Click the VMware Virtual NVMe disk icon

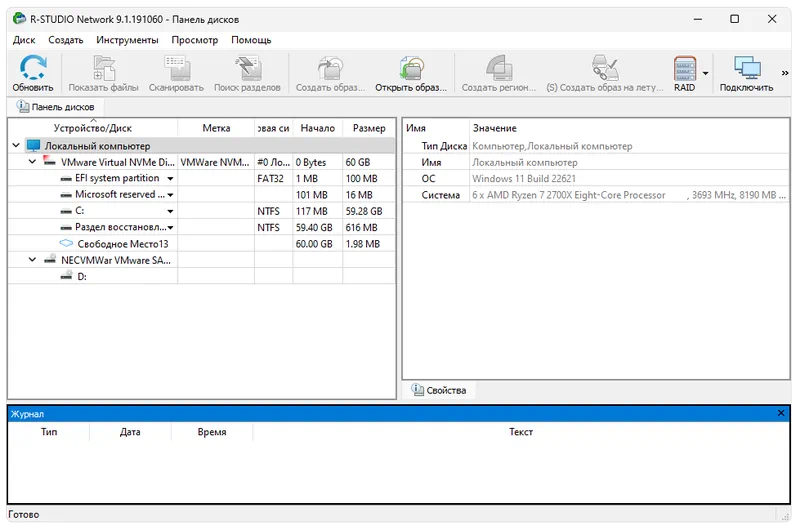[49, 161]
